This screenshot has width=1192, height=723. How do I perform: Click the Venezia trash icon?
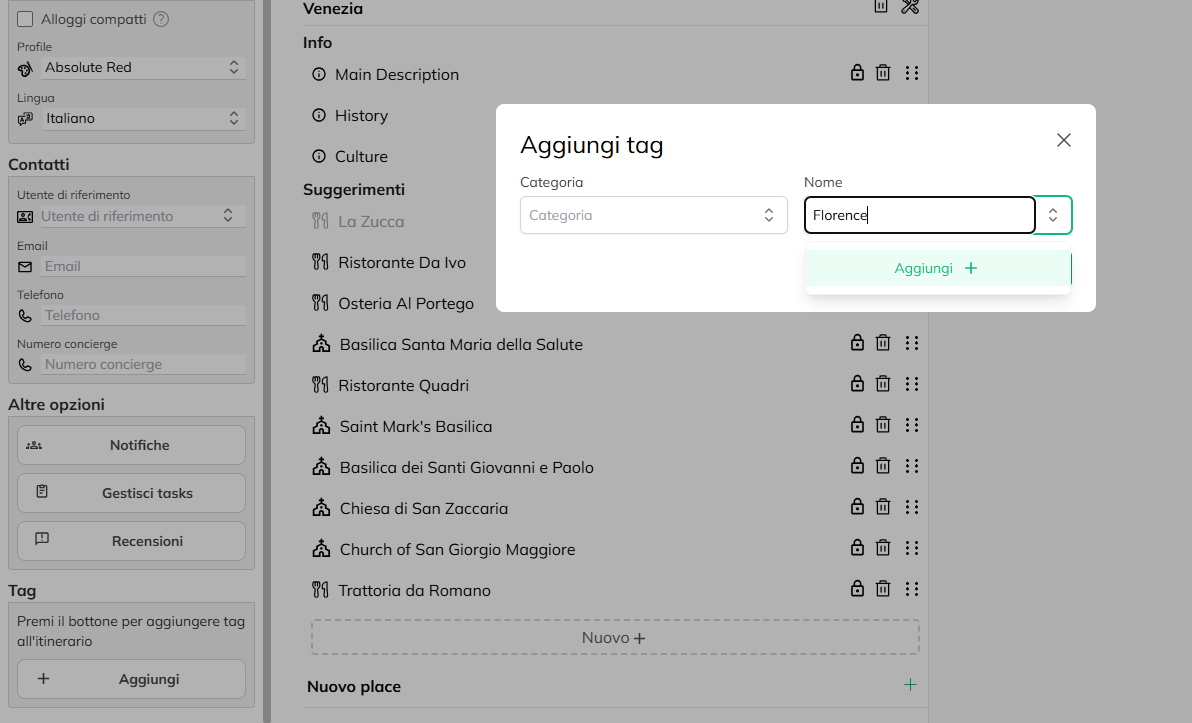click(x=881, y=7)
